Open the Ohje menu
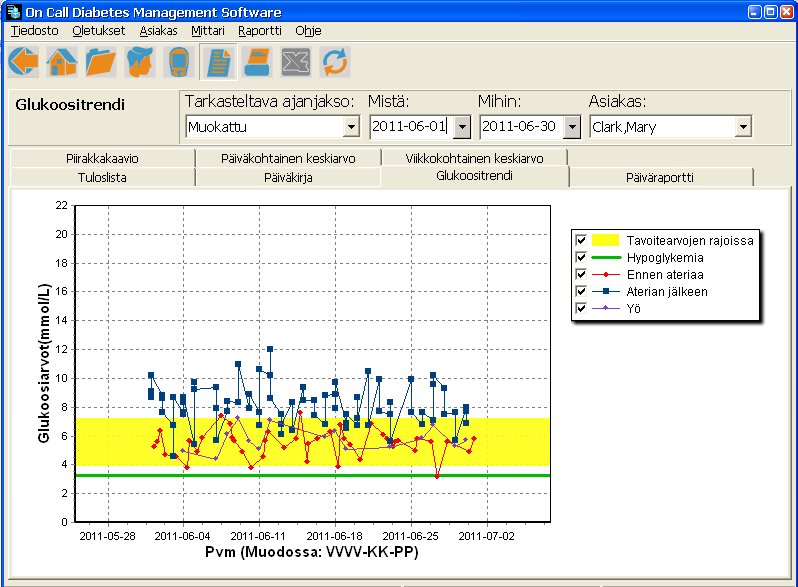The width and height of the screenshot is (798, 587). click(308, 31)
